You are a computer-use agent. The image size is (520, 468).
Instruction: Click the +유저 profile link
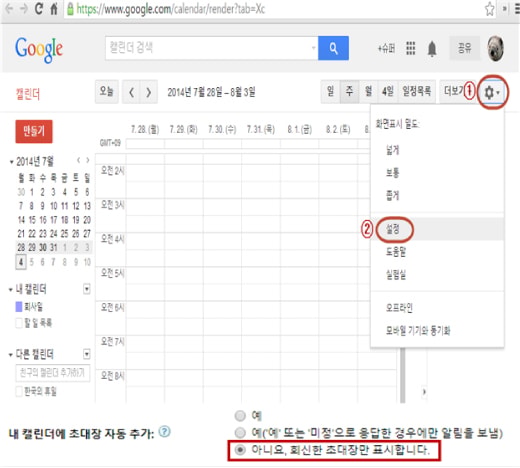coord(387,49)
